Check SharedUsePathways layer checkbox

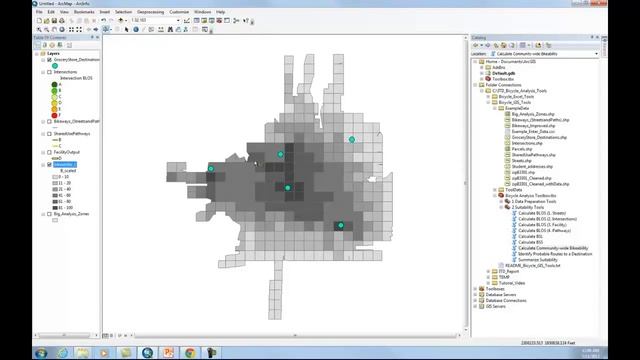pyautogui.click(x=49, y=133)
